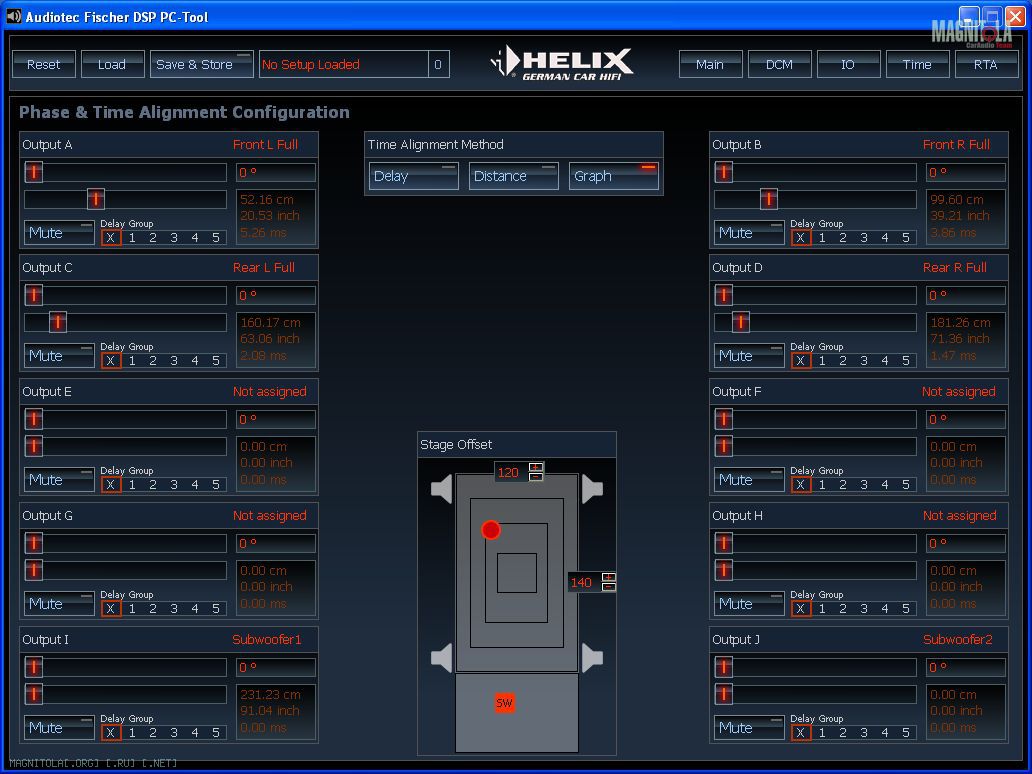The width and height of the screenshot is (1032, 774).
Task: Open the IO tab
Action: coord(848,64)
